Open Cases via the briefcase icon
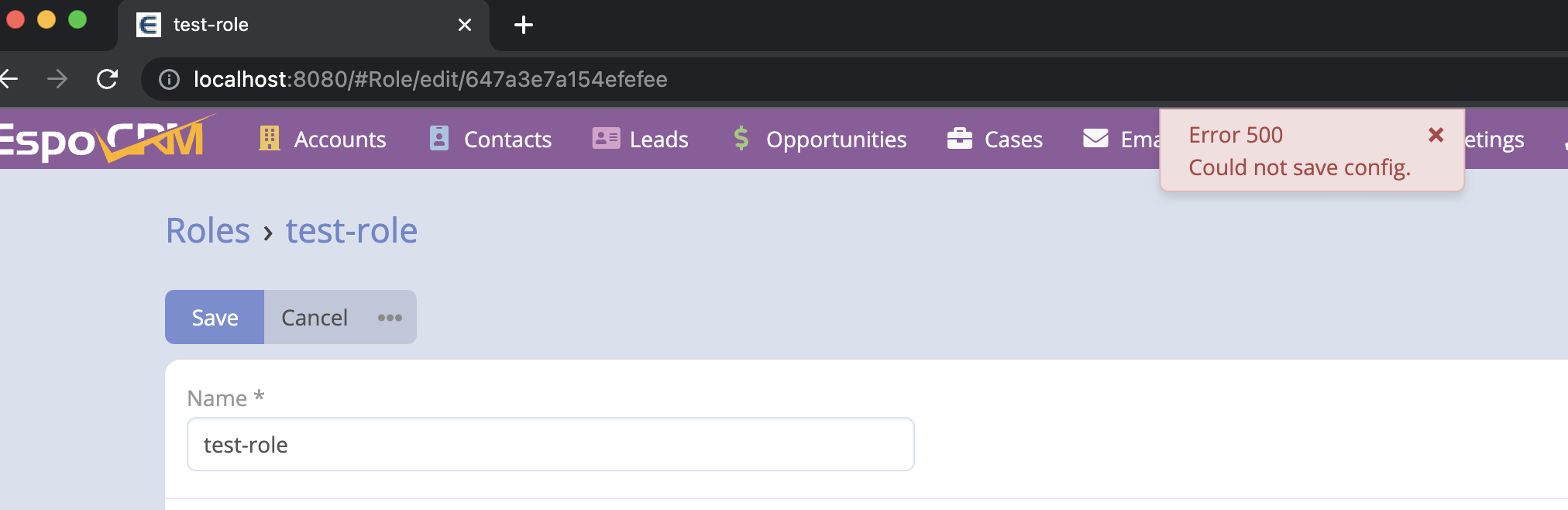Image resolution: width=1568 pixels, height=510 pixels. pyautogui.click(x=960, y=140)
